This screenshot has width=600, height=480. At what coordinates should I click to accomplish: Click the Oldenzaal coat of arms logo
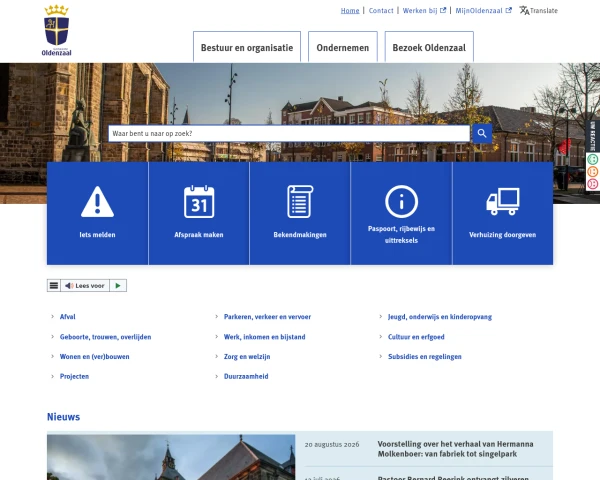[x=57, y=31]
